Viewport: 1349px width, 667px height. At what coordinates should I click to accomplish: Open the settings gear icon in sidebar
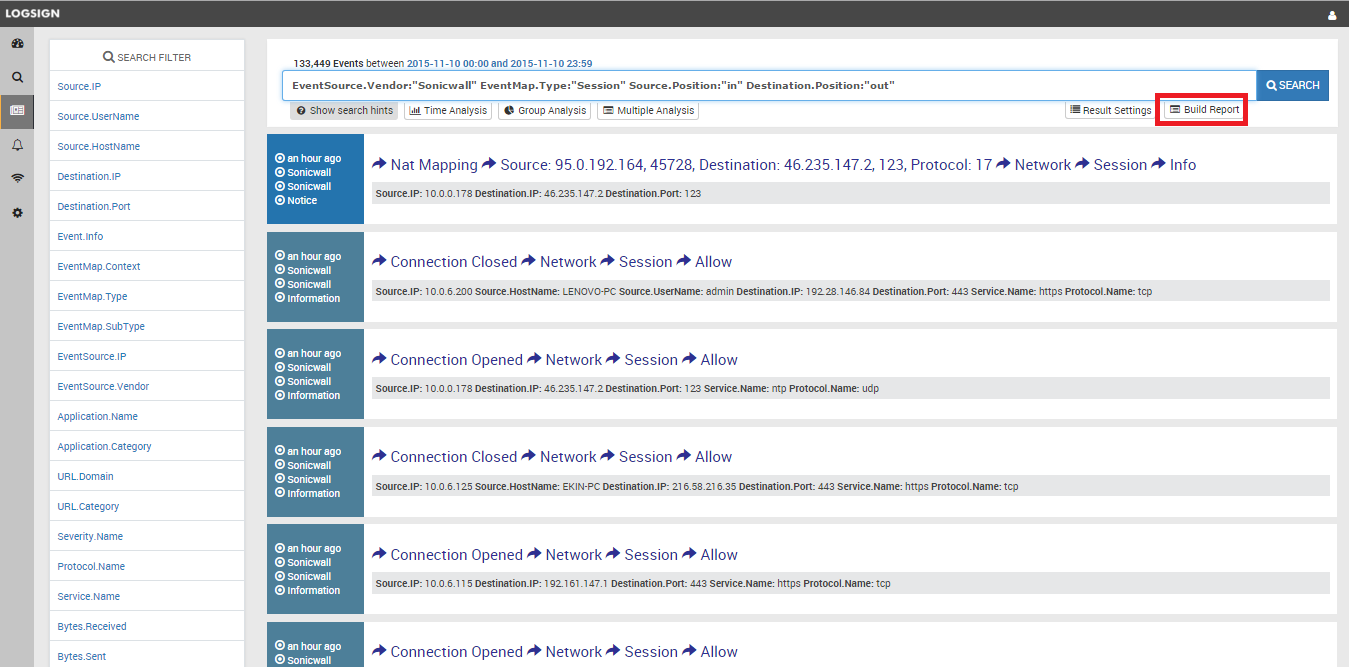[x=17, y=212]
